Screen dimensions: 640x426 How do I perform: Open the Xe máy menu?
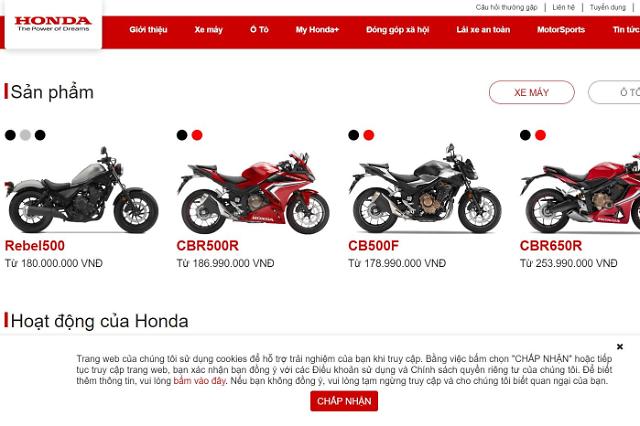209,29
